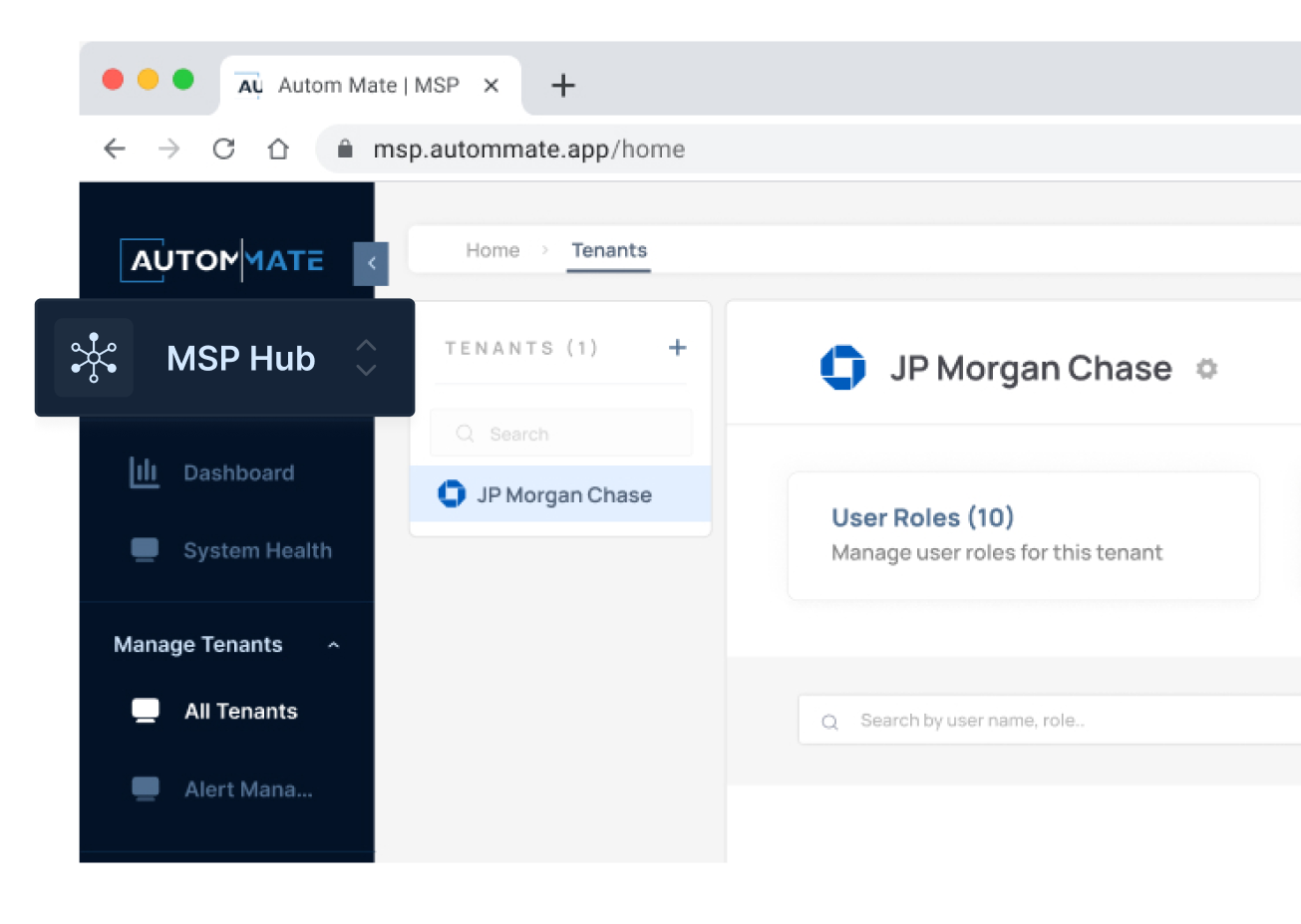1301x924 pixels.
Task: Click the JP Morgan Chase page title
Action: 1031,369
